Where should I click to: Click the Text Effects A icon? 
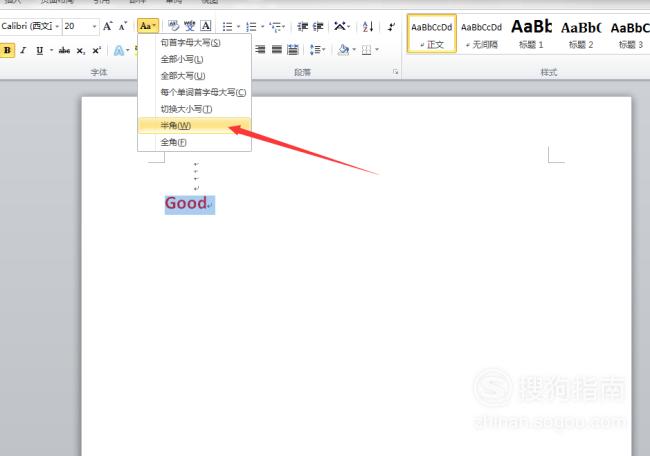[119, 50]
